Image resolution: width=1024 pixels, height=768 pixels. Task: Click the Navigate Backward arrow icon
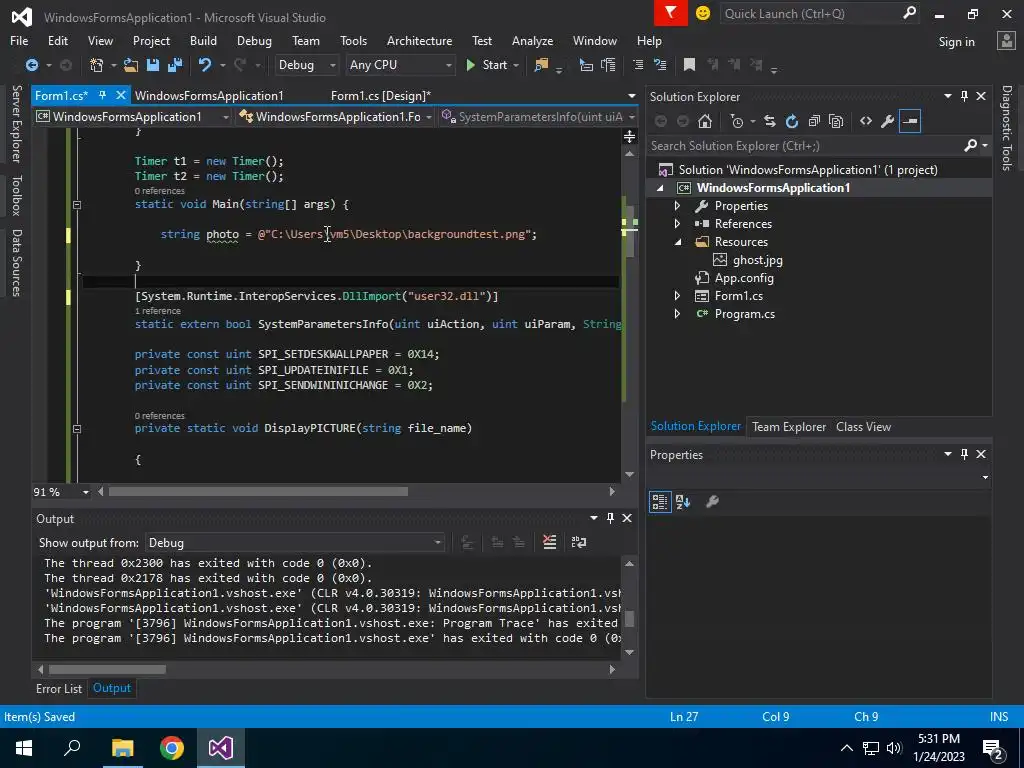pos(31,65)
